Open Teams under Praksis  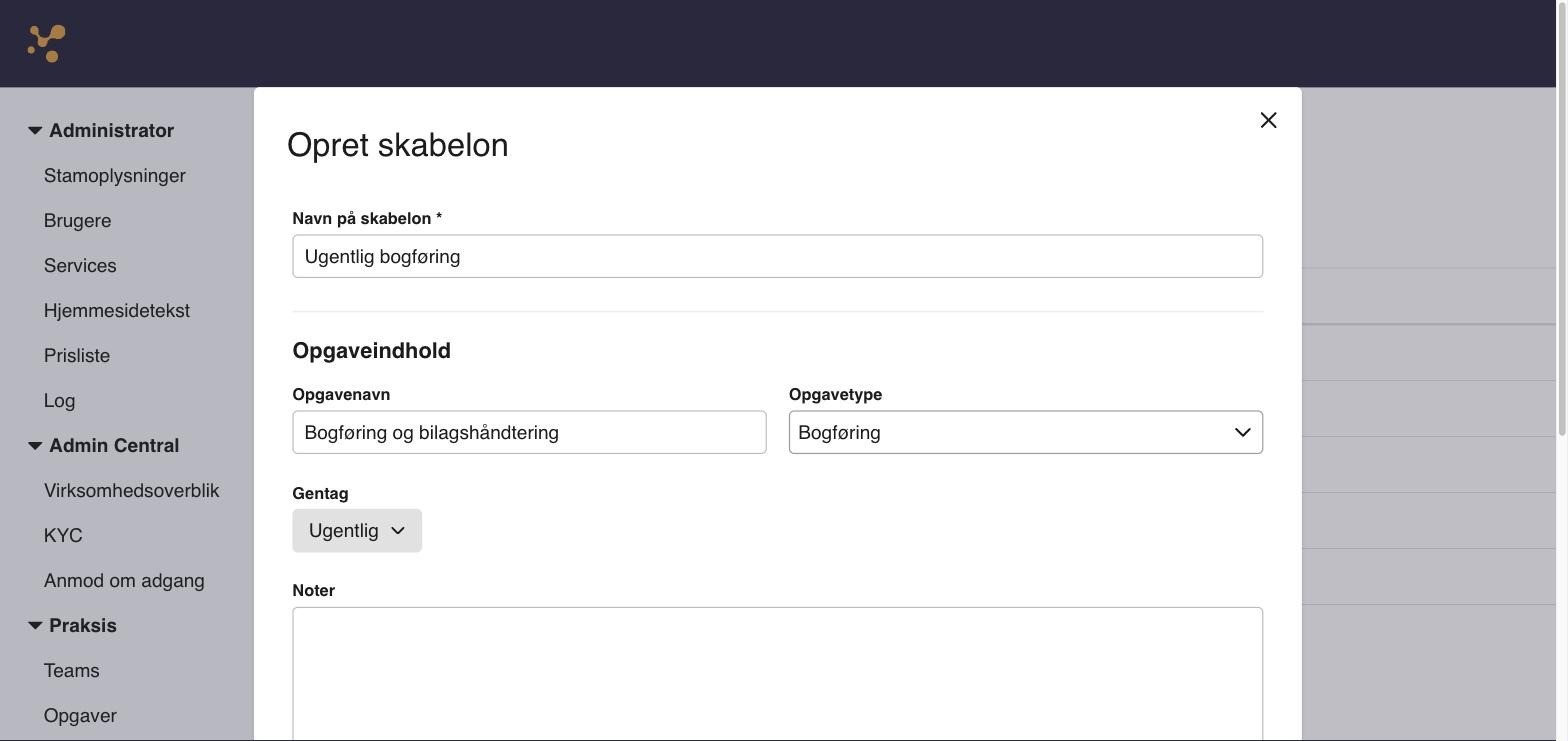[72, 671]
